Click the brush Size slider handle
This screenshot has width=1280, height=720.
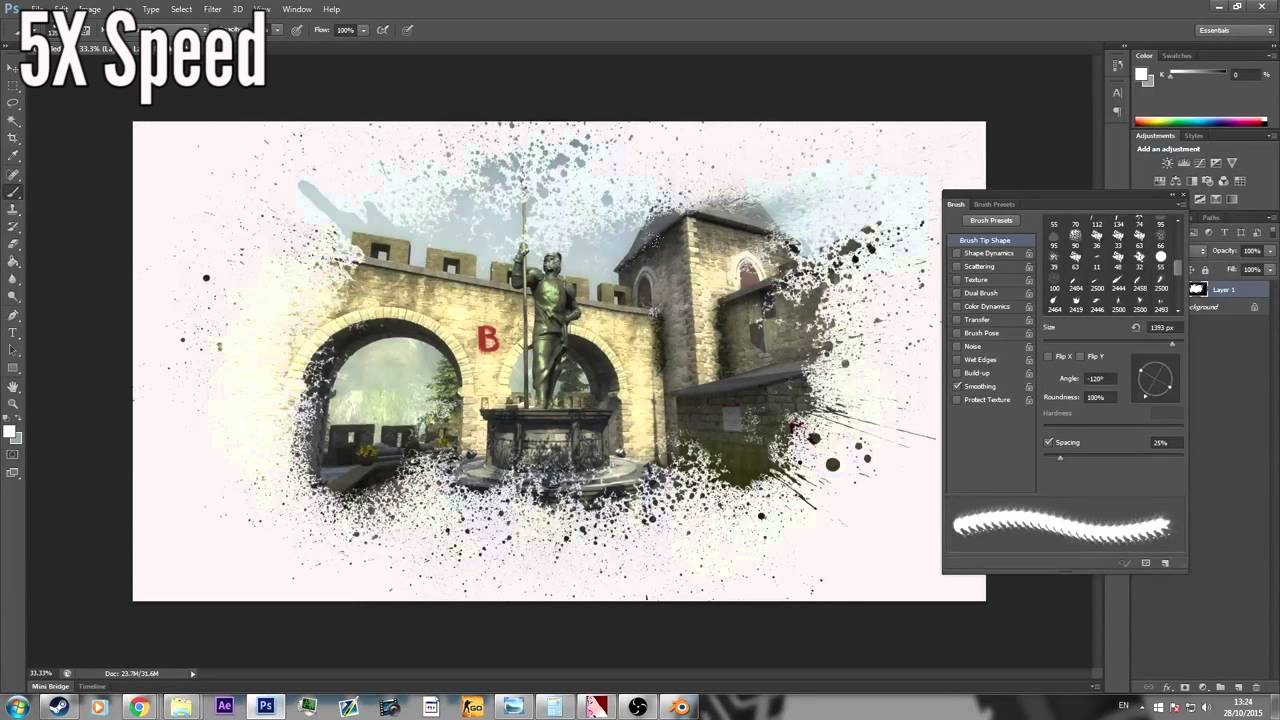tap(1172, 344)
